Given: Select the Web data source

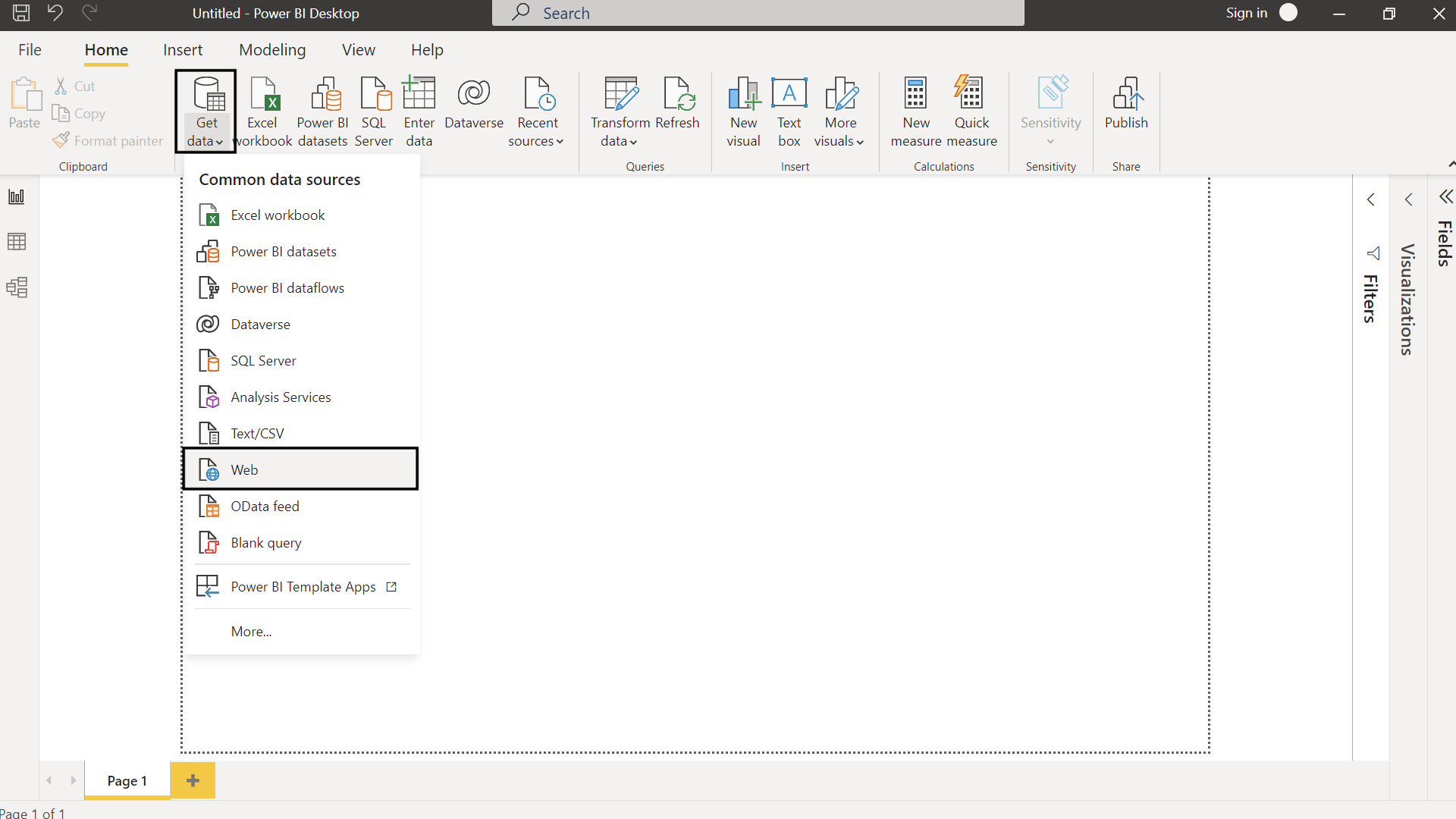Looking at the screenshot, I should 301,469.
